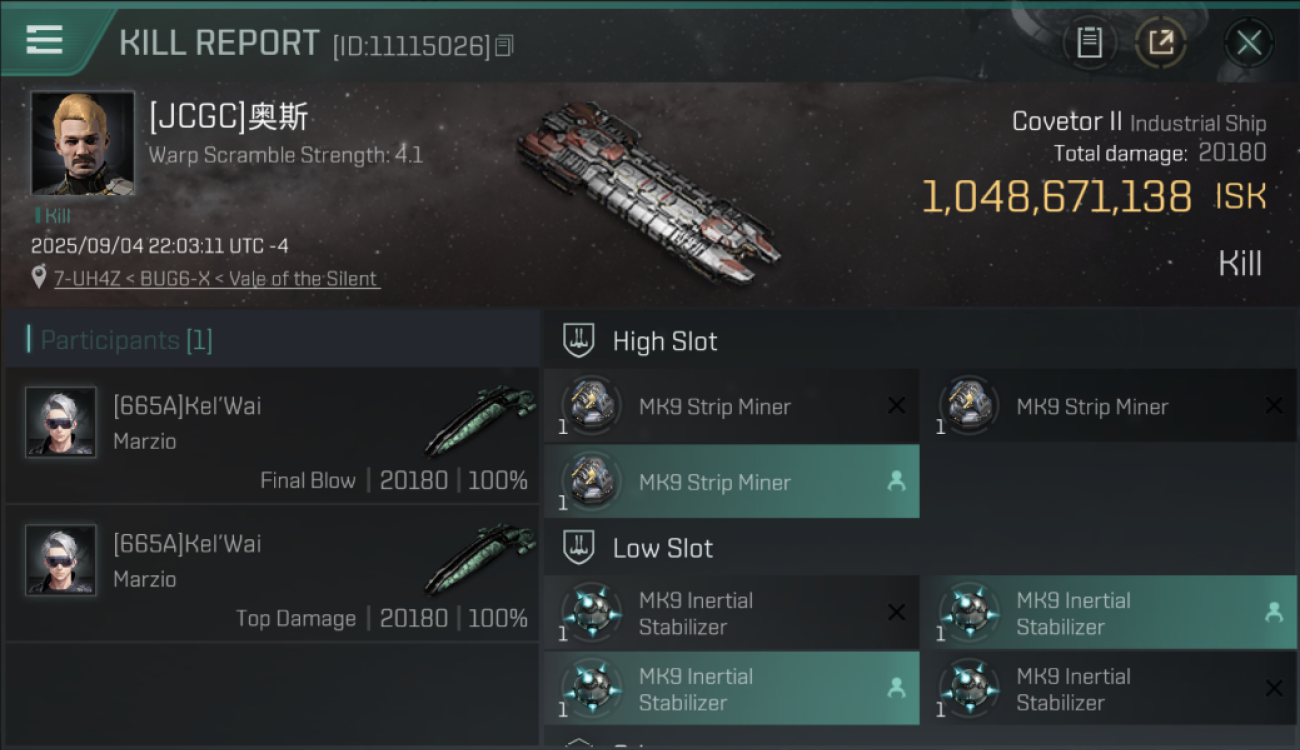
Task: View the Covetor II ship image
Action: coord(648,192)
